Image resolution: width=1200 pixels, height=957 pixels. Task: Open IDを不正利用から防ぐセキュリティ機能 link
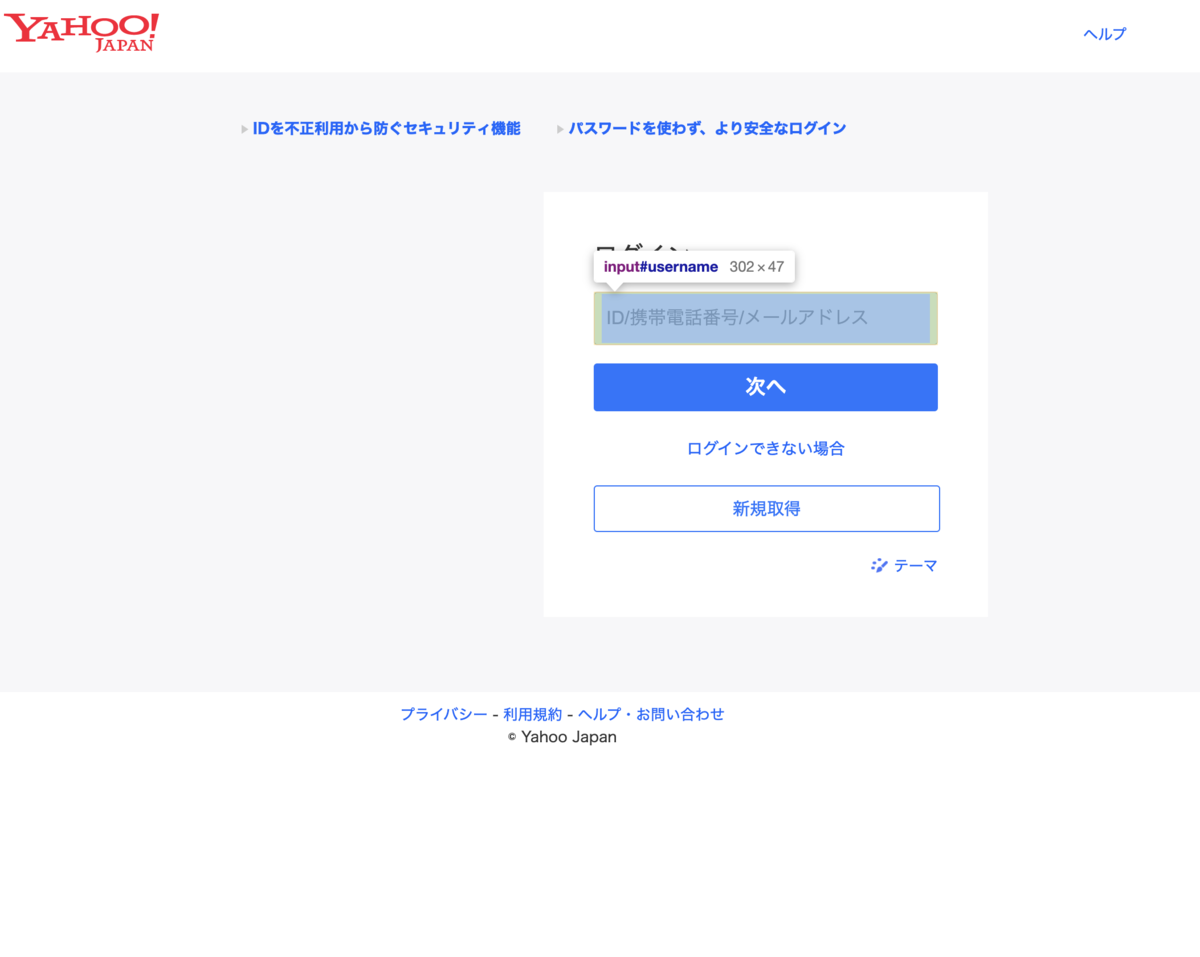point(386,128)
